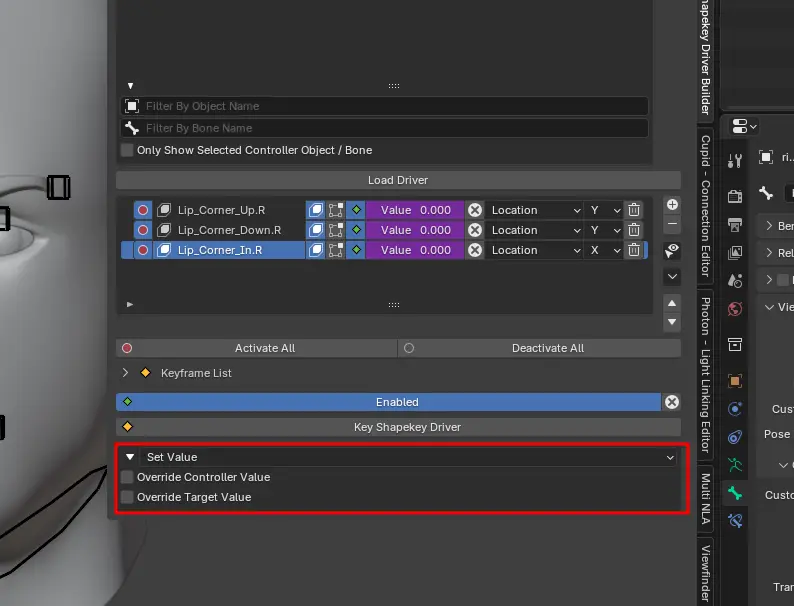Clear the Lip_Corner_Down.R value with X icon
Screen dimensions: 794x606
click(x=475, y=230)
